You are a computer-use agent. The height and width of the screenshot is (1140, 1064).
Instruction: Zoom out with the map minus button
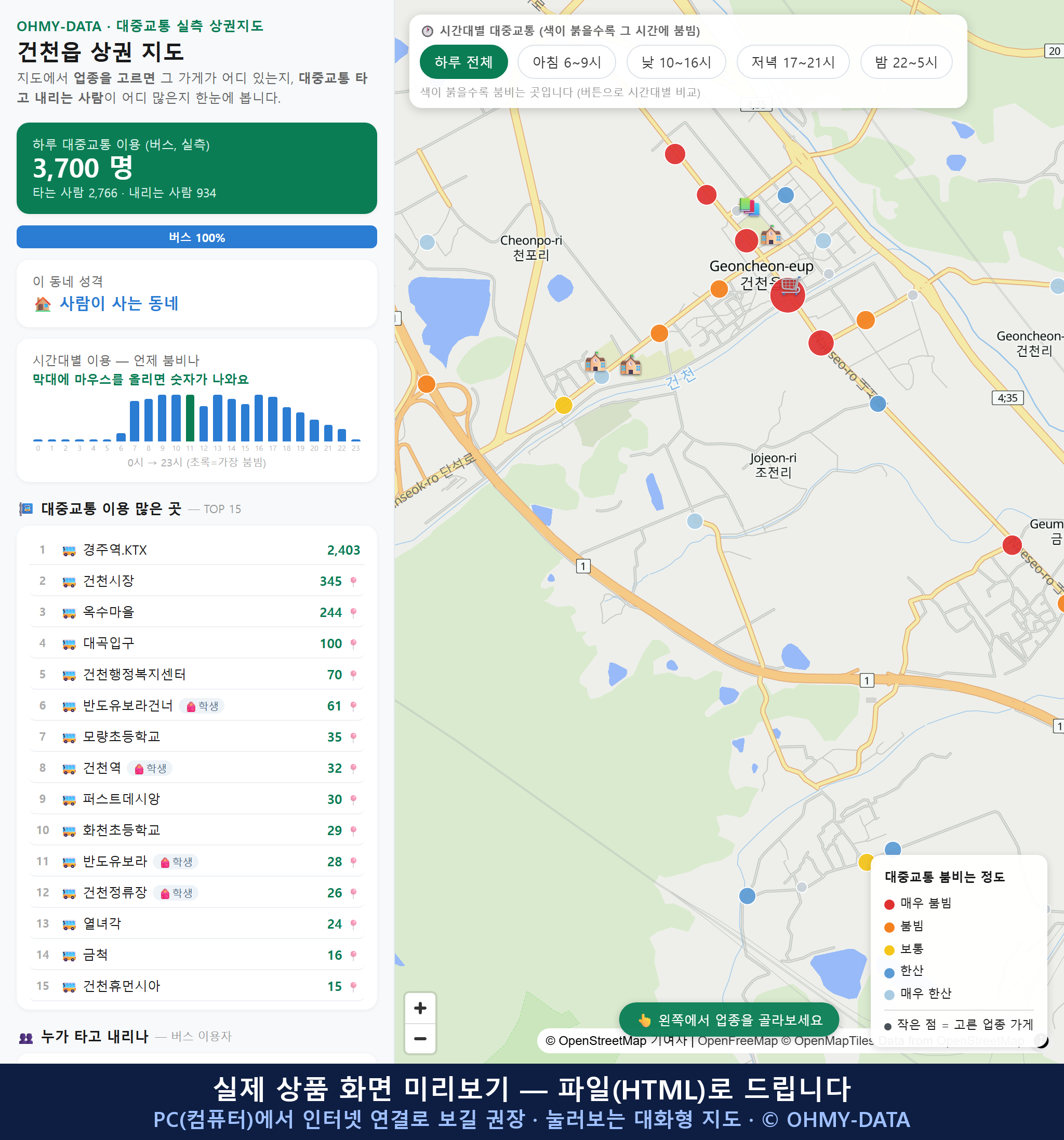pos(420,1038)
